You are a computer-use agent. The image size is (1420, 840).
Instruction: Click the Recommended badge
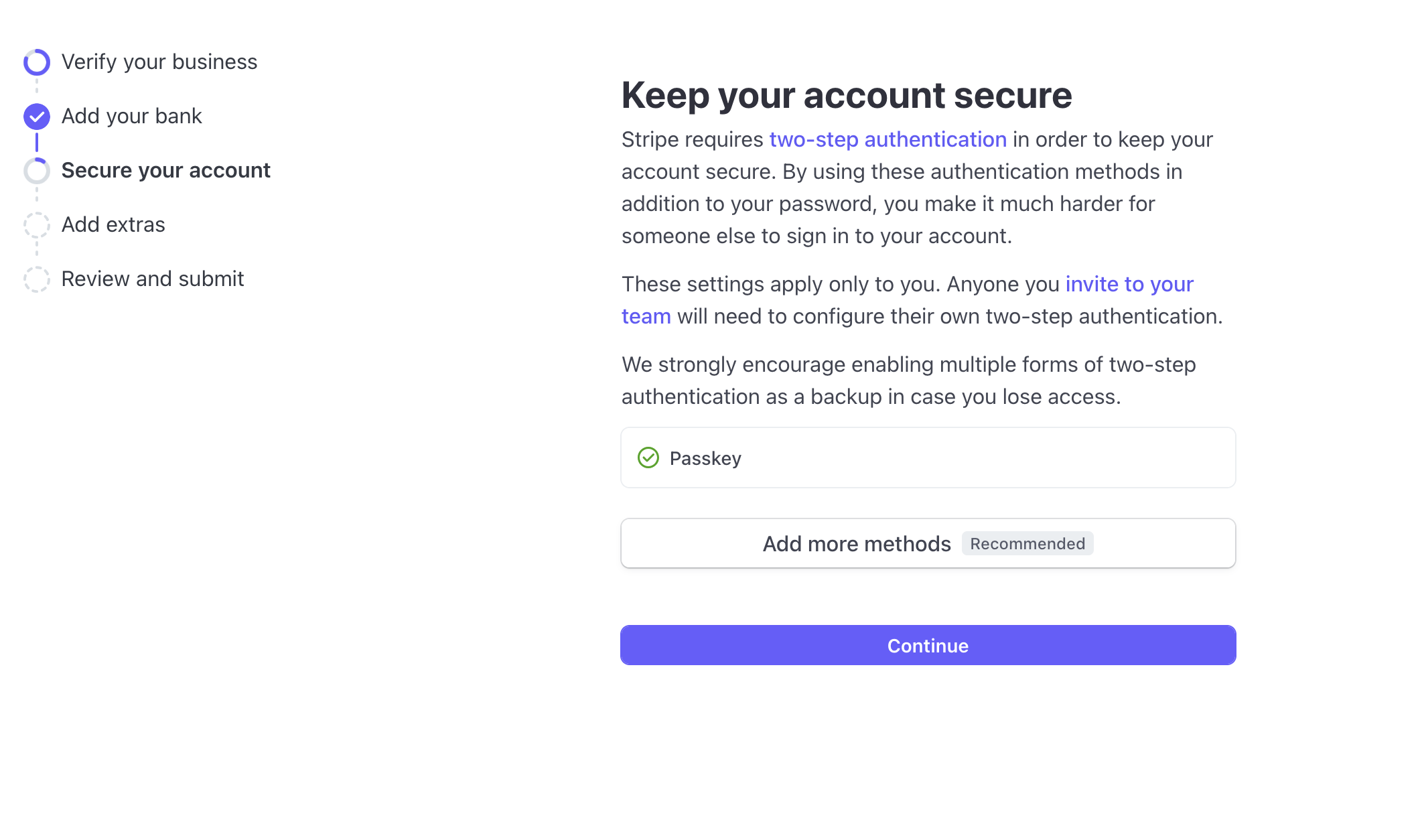coord(1027,543)
